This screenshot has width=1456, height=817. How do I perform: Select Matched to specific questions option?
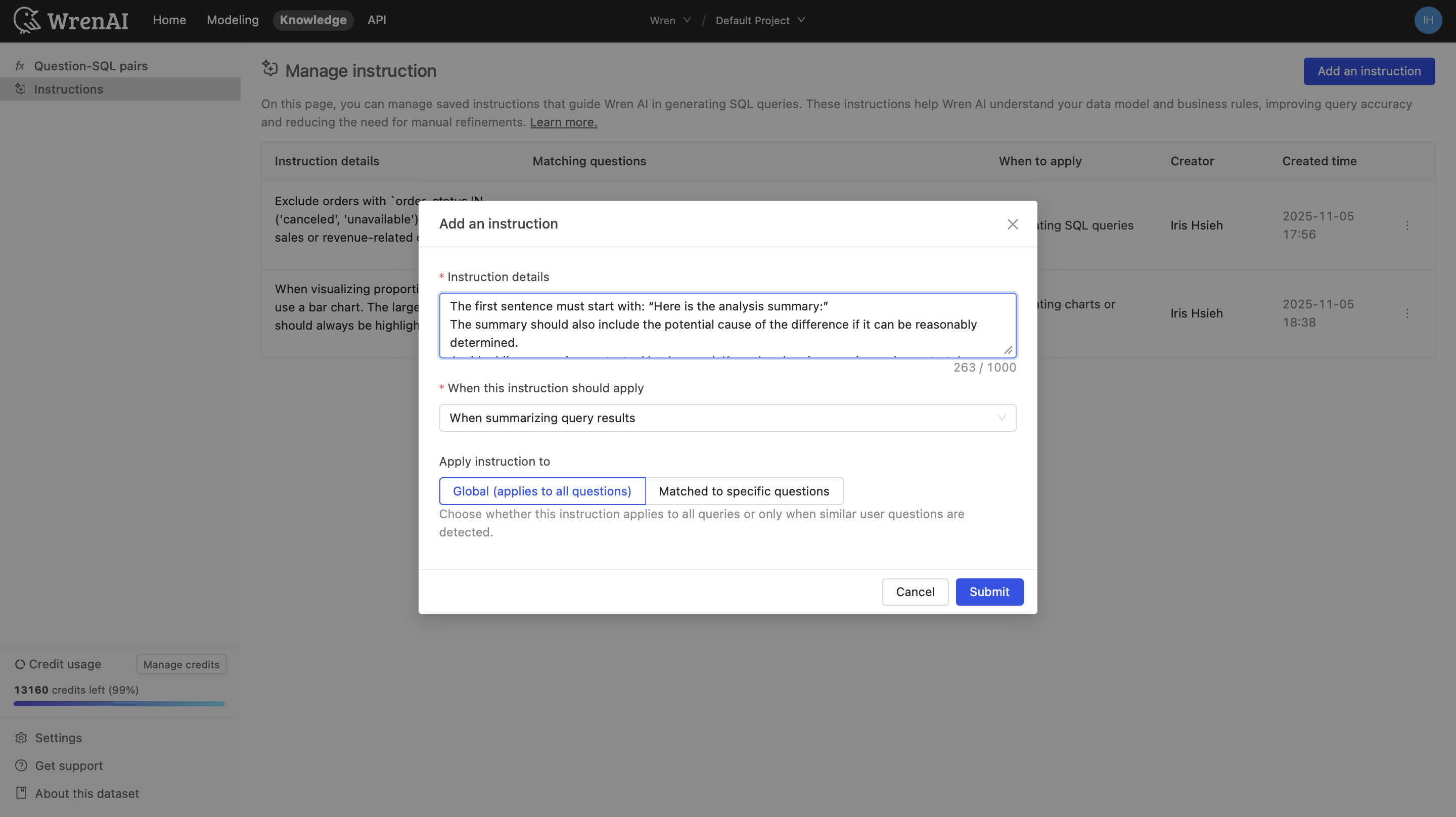click(743, 491)
